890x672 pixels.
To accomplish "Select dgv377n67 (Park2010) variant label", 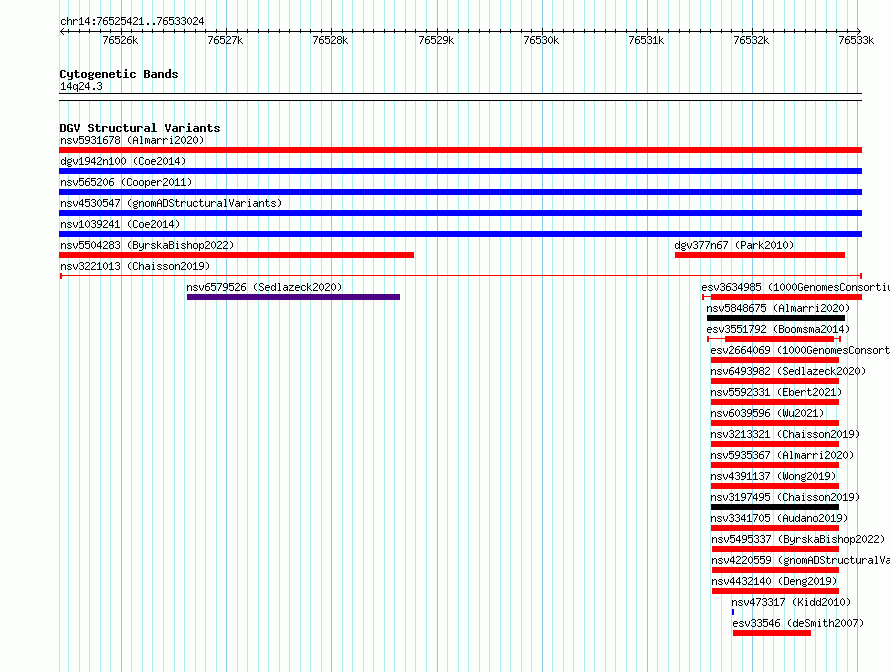I will pyautogui.click(x=734, y=245).
